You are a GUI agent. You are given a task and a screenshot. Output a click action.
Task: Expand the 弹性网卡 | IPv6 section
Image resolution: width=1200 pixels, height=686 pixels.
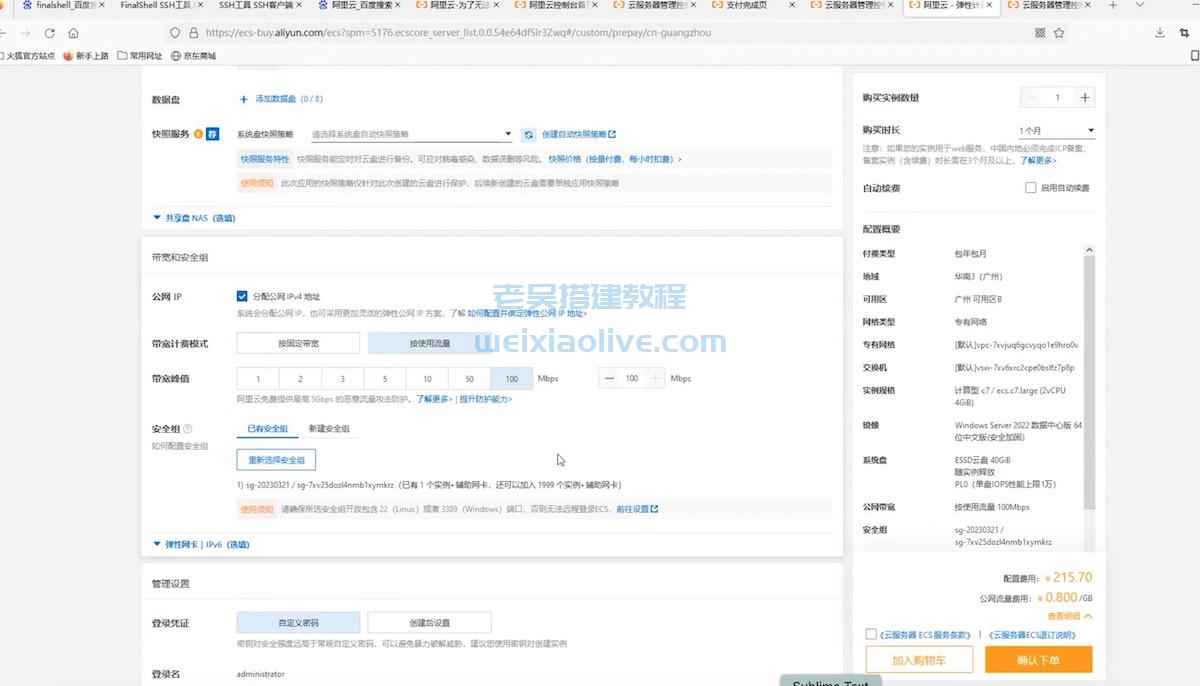(200, 545)
